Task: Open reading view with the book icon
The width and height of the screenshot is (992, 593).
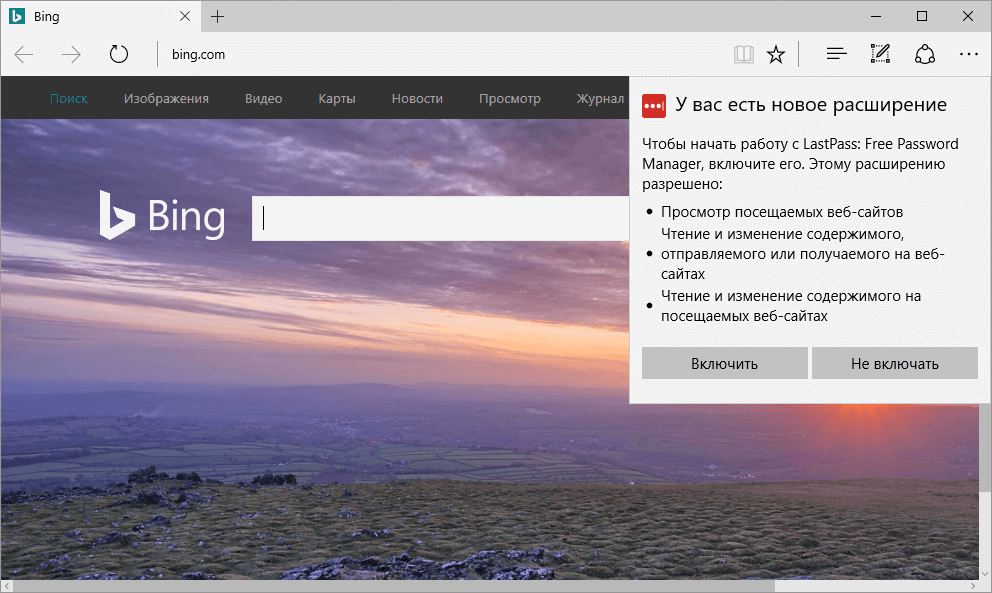Action: [x=743, y=54]
